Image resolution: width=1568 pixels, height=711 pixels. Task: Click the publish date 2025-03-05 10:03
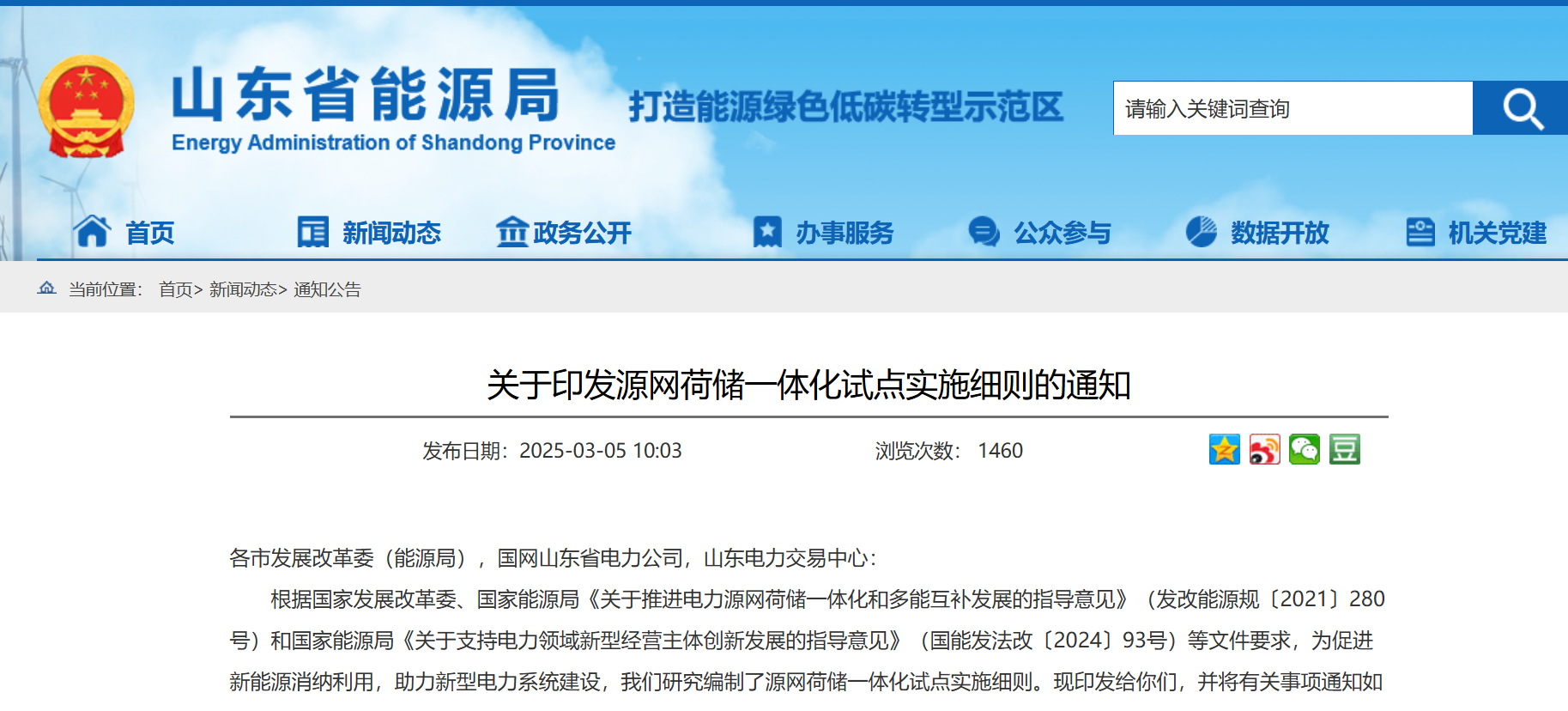[600, 451]
